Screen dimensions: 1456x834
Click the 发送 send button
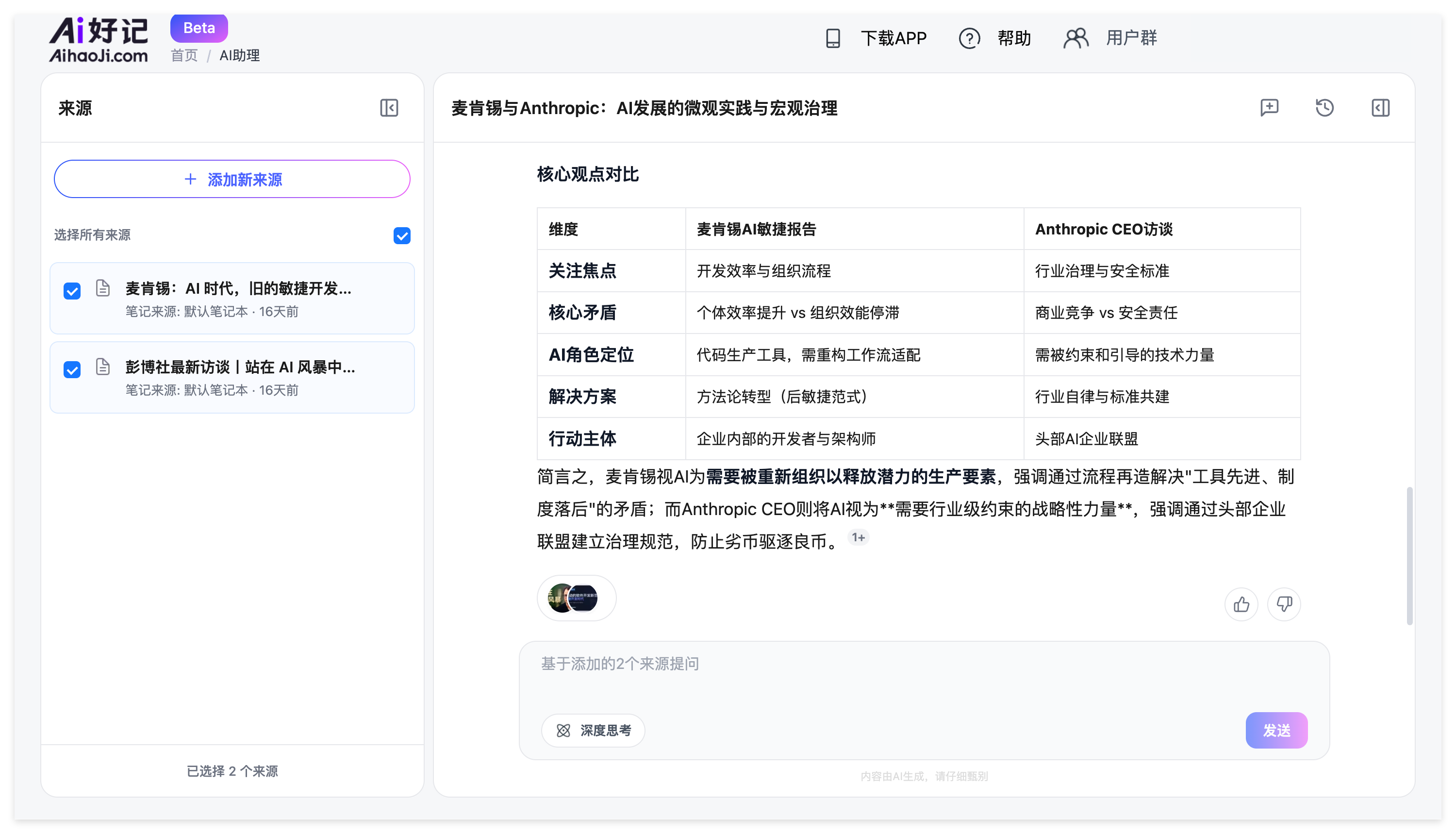click(1276, 730)
